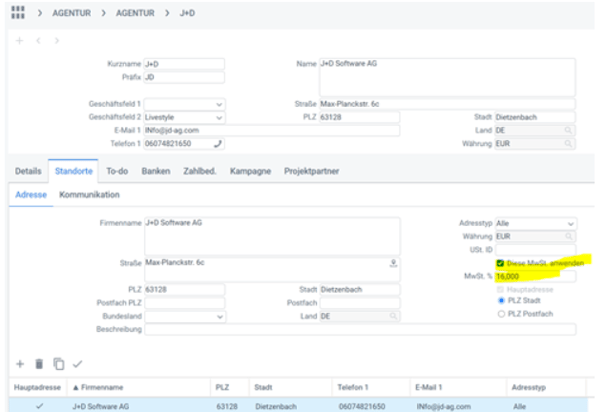The width and height of the screenshot is (607, 412).
Task: Click the Postfach input field
Action: tap(360, 303)
